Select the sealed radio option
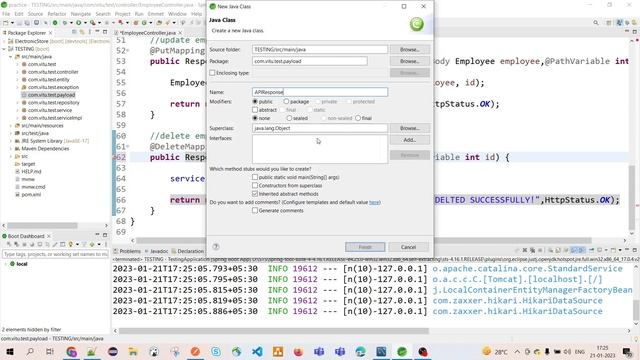The height and width of the screenshot is (360, 640). 289,118
